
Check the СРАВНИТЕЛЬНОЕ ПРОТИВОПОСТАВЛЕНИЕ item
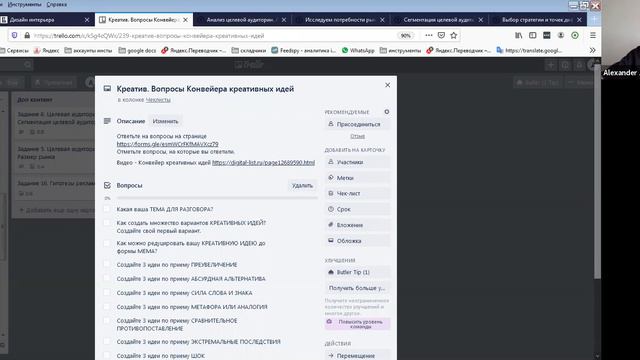click(107, 321)
